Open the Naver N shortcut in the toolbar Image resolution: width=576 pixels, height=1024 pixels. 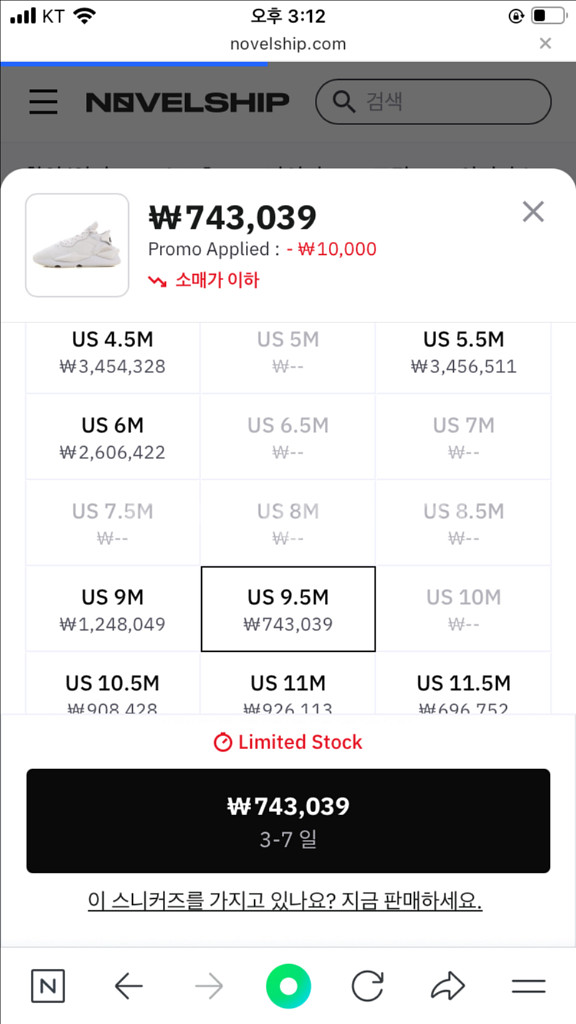click(48, 986)
